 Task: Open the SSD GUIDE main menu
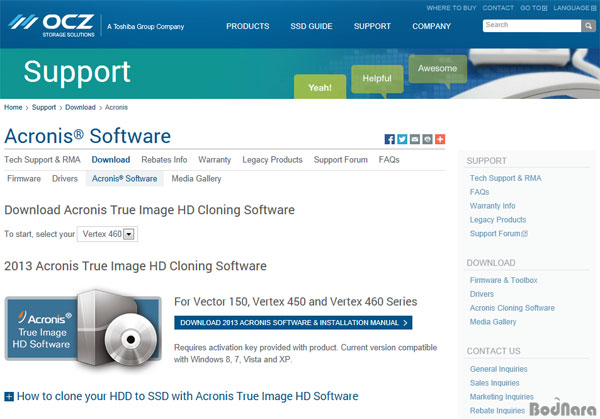pyautogui.click(x=311, y=26)
